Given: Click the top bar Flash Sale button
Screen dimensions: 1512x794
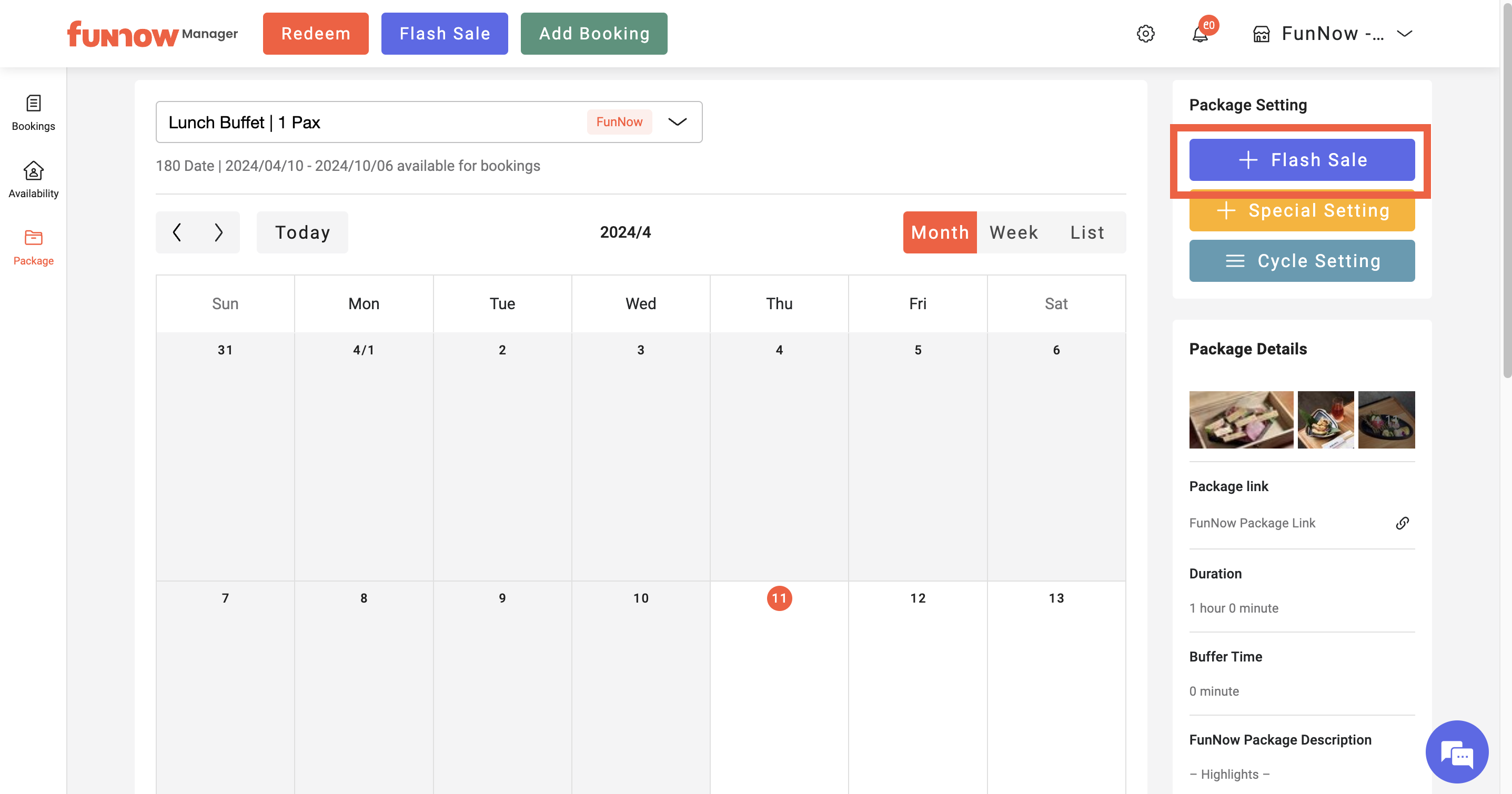Looking at the screenshot, I should point(445,34).
